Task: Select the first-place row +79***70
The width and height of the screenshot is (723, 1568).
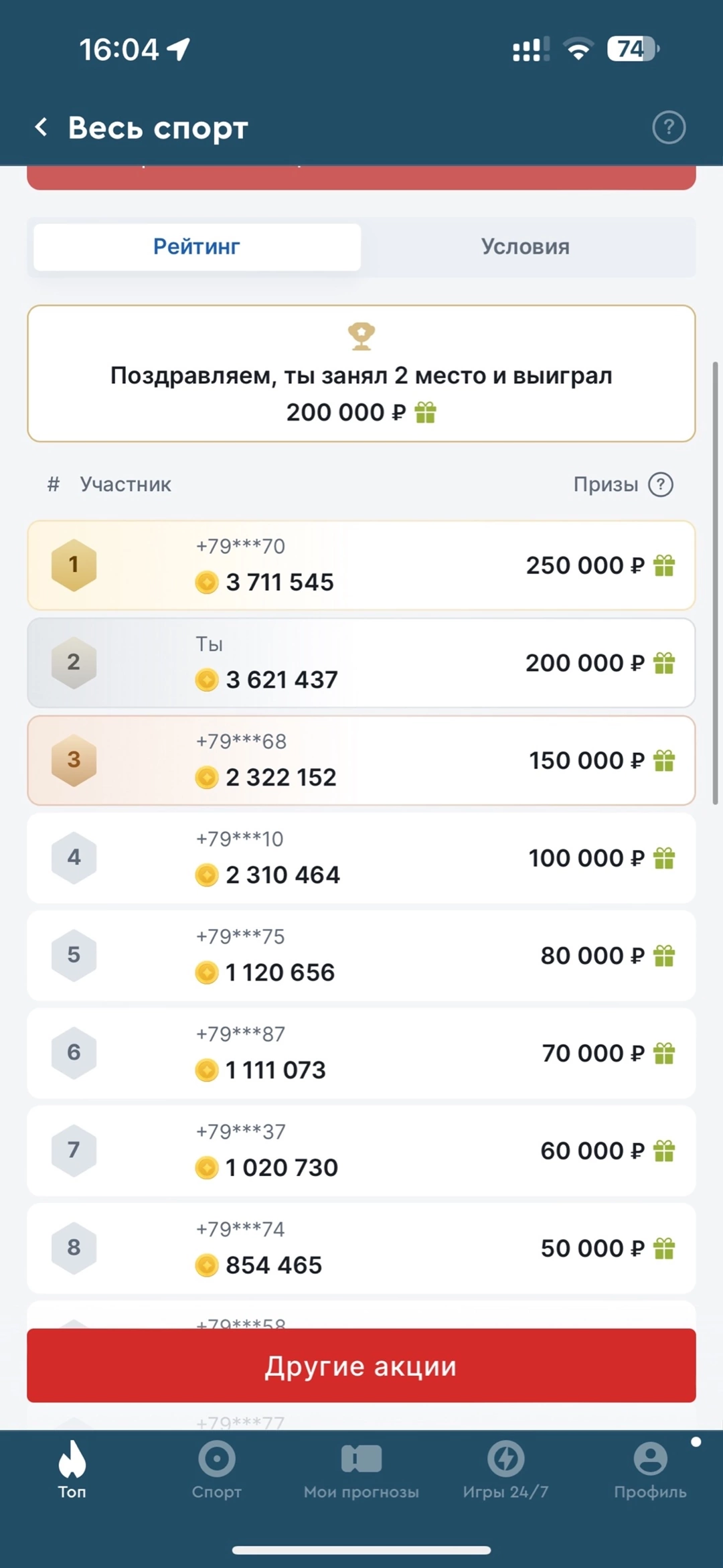Action: pyautogui.click(x=361, y=565)
